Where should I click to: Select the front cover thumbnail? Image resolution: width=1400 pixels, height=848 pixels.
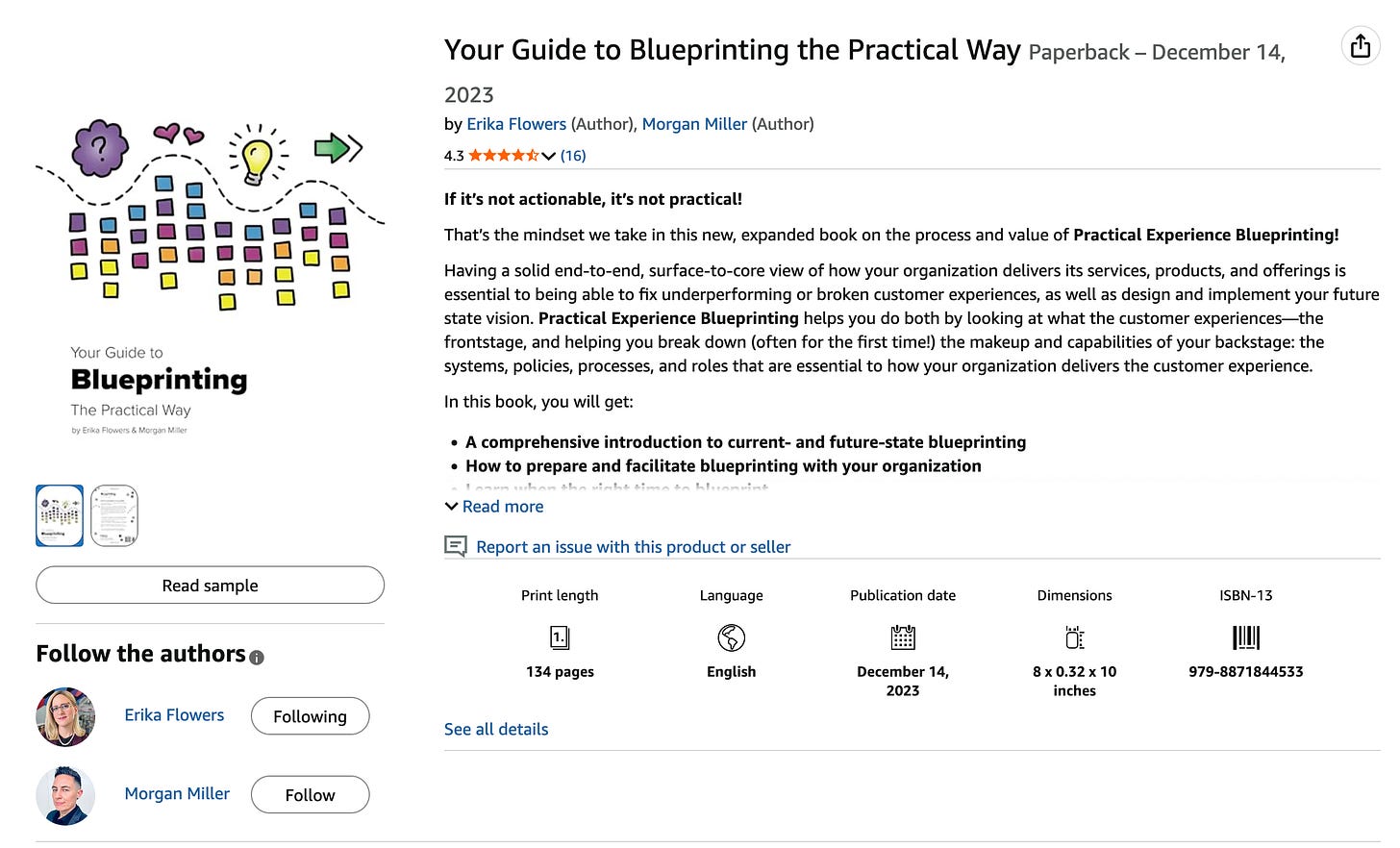click(x=60, y=515)
